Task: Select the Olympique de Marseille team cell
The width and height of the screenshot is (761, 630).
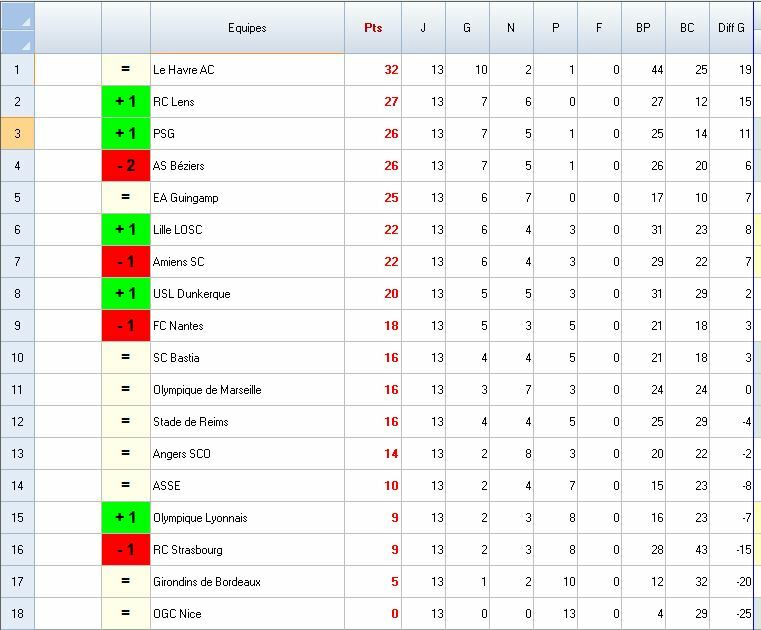Action: pyautogui.click(x=247, y=390)
